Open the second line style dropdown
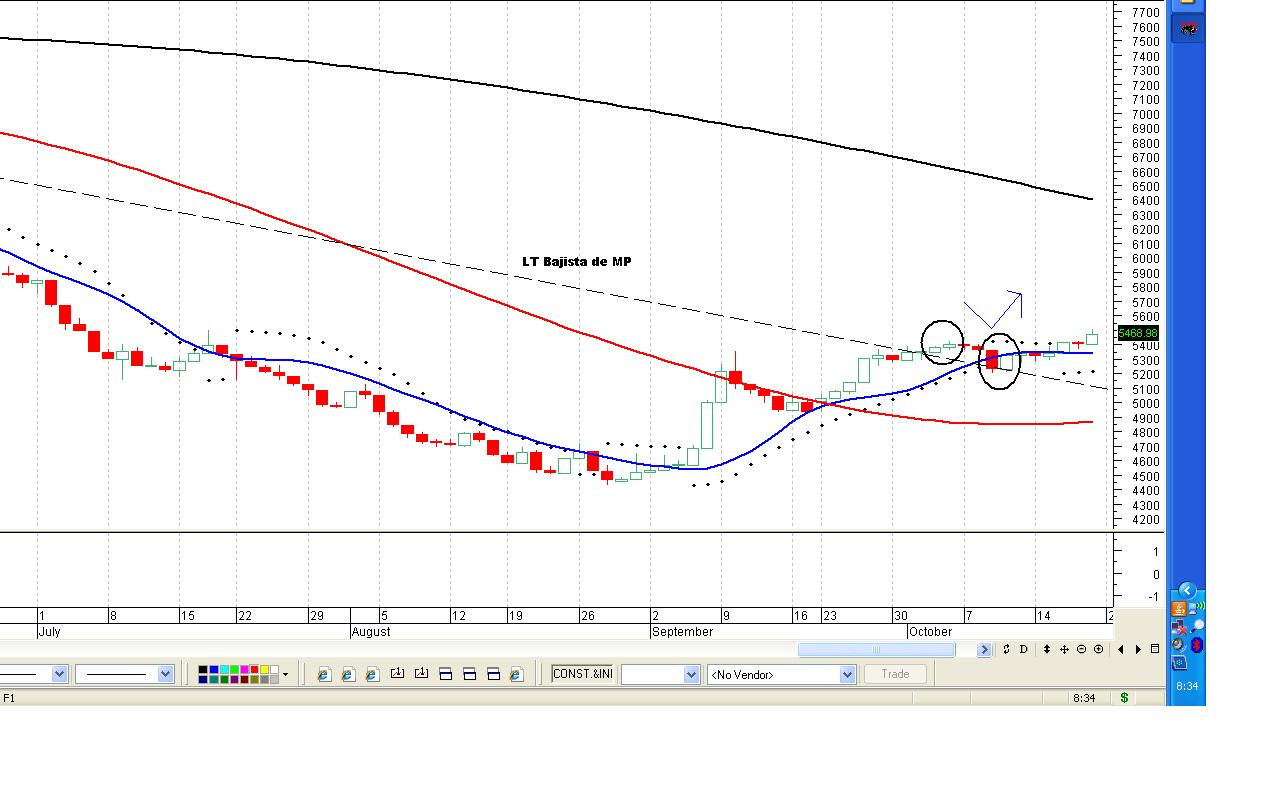The image size is (1280, 800). [x=166, y=674]
